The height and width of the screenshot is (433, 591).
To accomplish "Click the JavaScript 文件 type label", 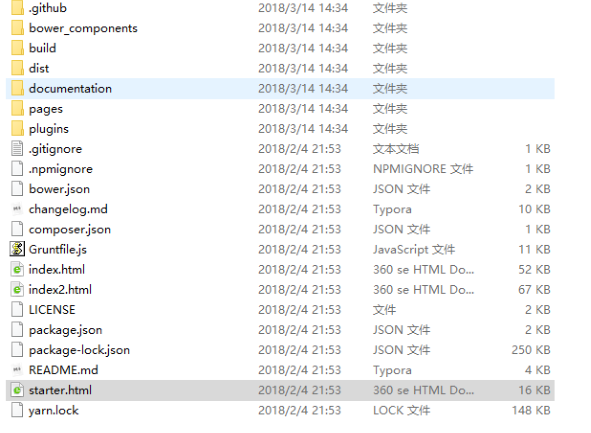I will click(414, 249).
